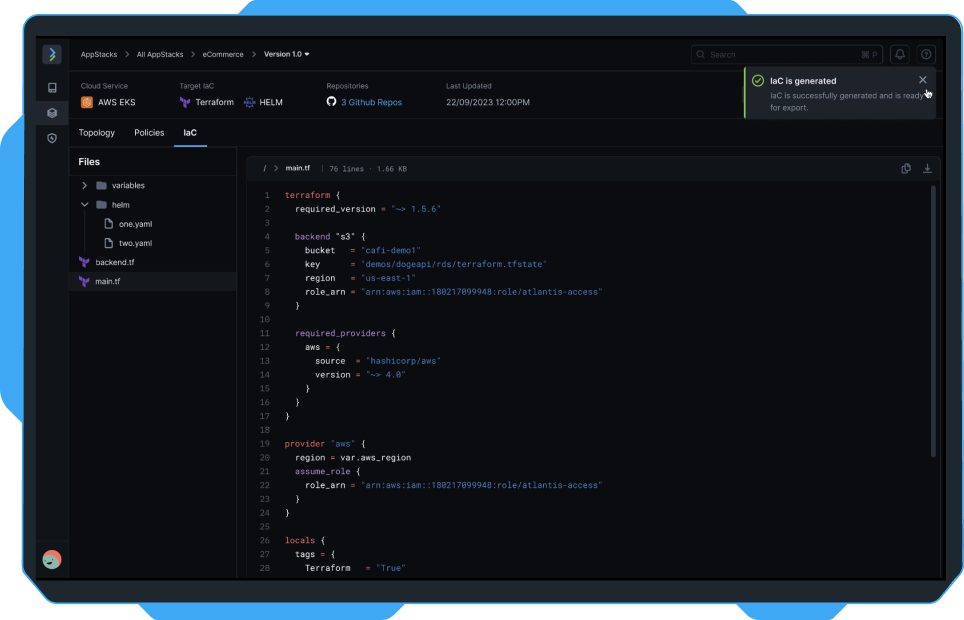Close the IaC is generated notification

point(922,80)
